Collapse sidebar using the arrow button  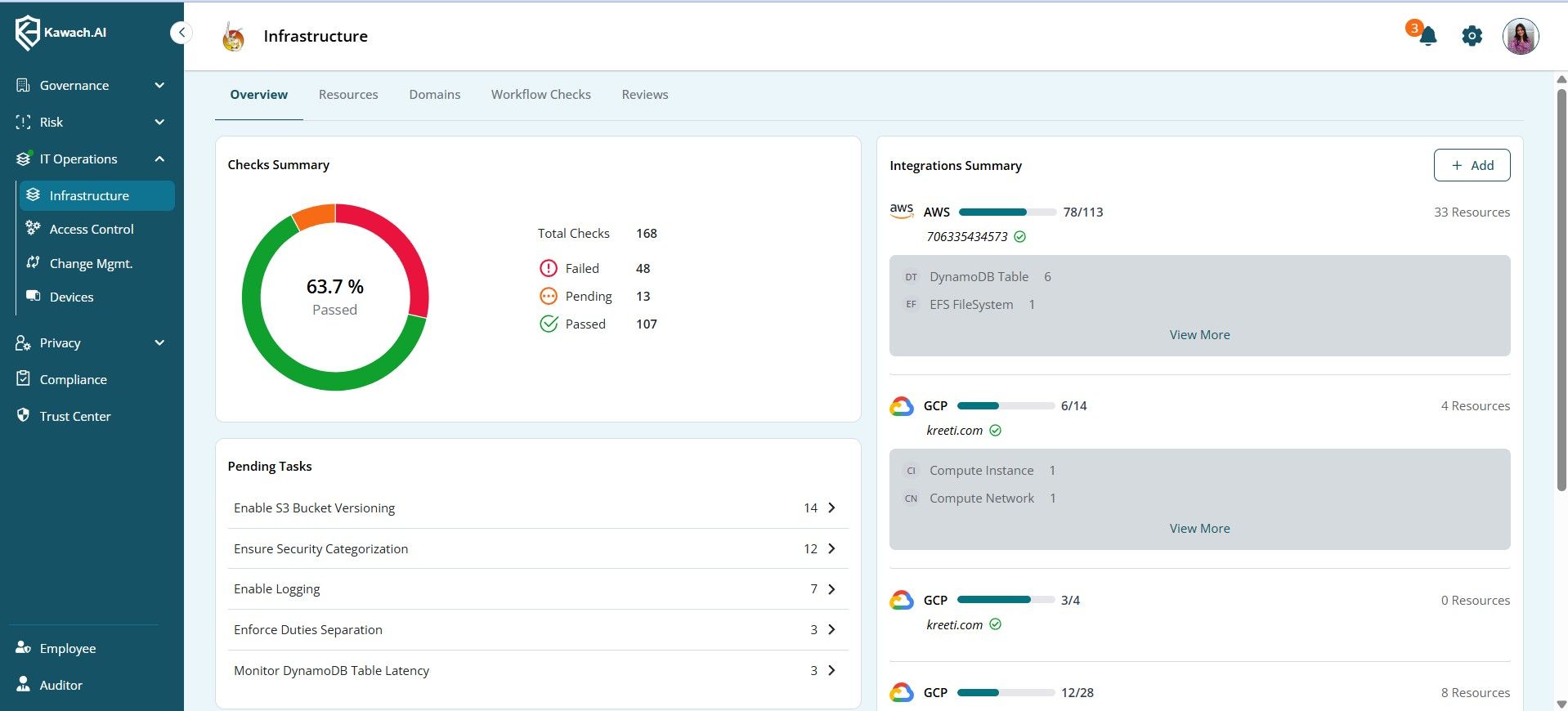(181, 33)
